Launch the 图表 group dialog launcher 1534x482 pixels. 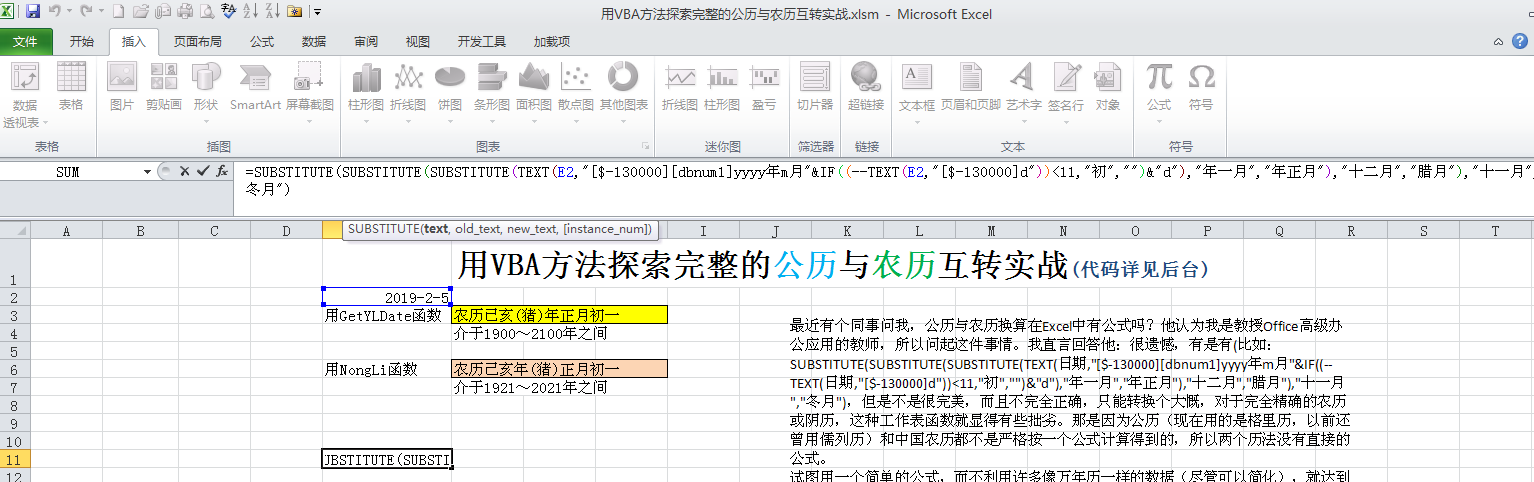click(x=645, y=146)
